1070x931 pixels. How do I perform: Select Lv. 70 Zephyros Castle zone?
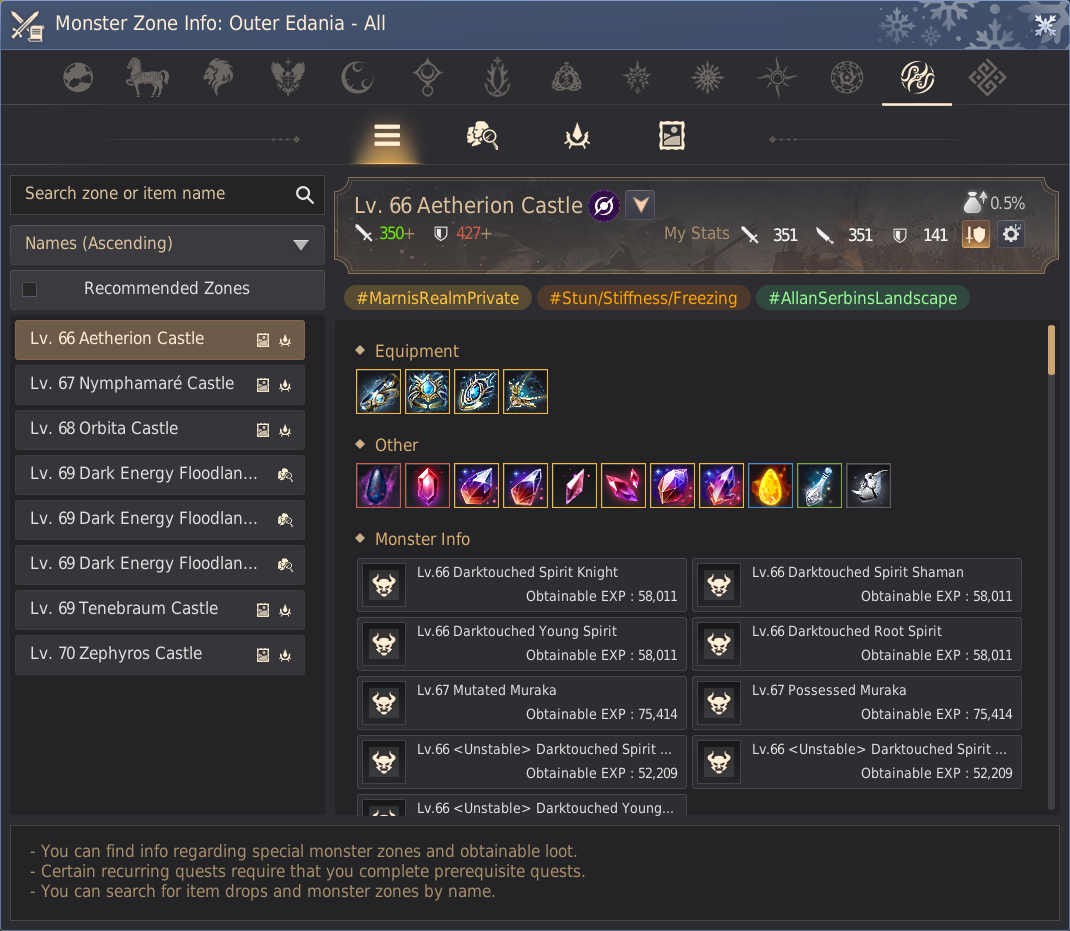coord(160,655)
